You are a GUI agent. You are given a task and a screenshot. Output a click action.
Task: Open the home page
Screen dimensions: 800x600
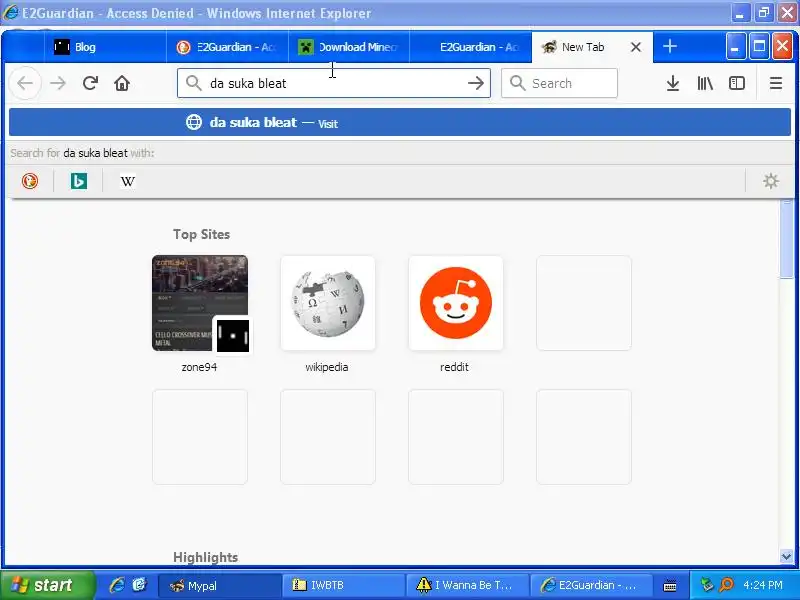(122, 83)
